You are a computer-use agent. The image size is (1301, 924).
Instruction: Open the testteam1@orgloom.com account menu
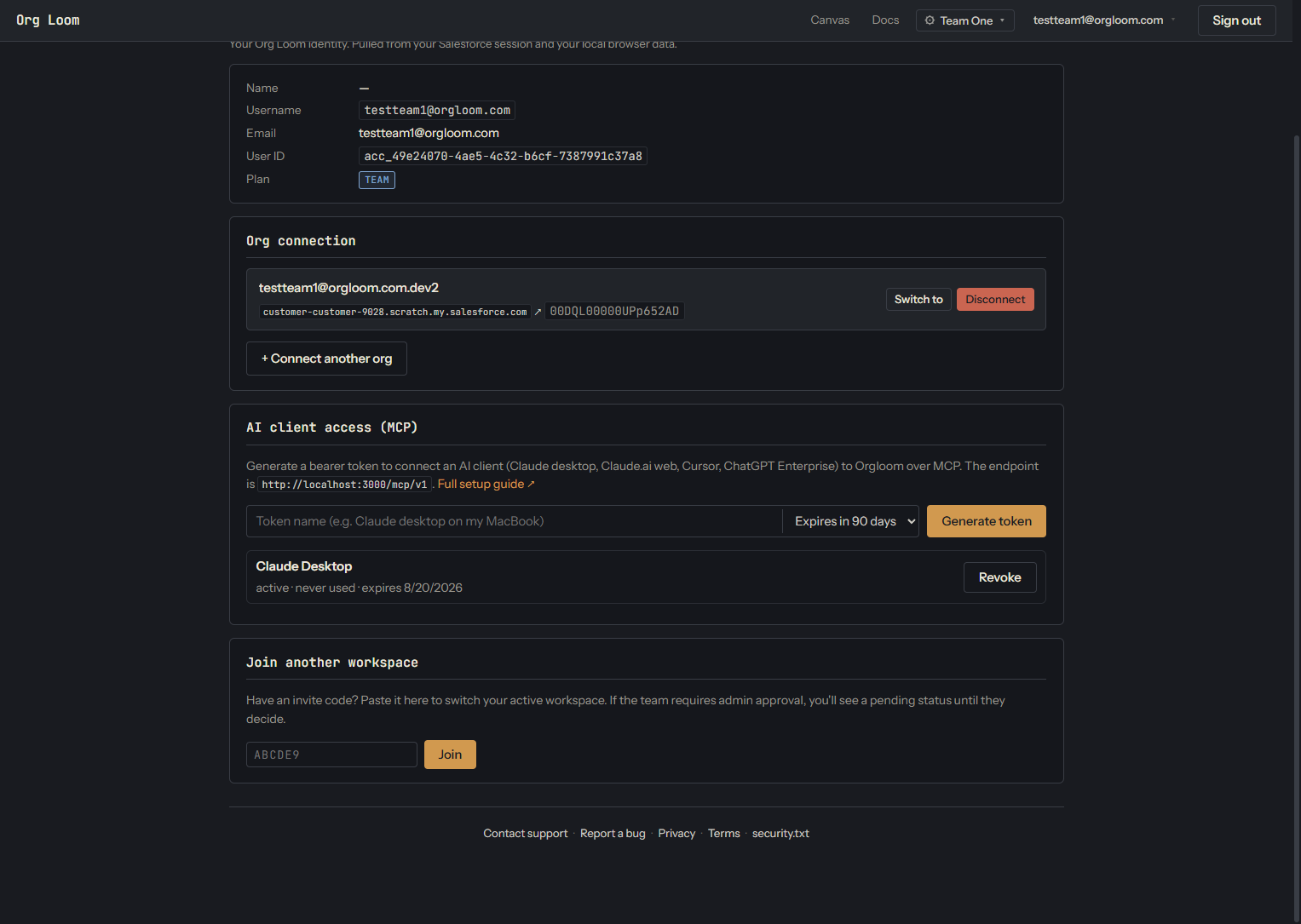click(x=1103, y=20)
